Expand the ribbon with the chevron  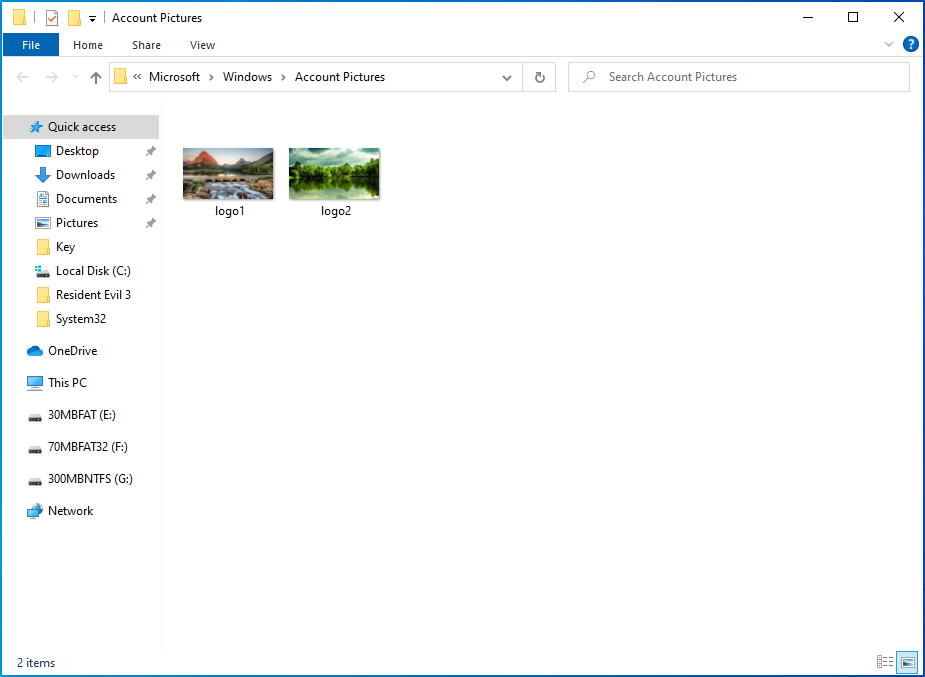pyautogui.click(x=888, y=44)
